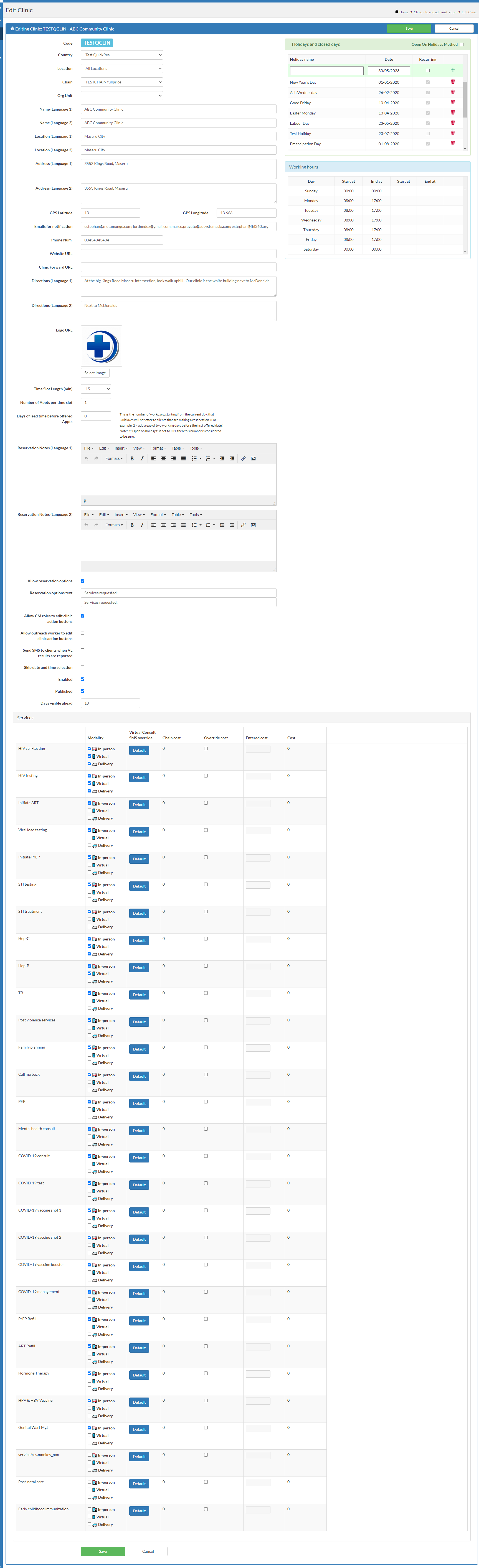479x1568 pixels.
Task: Open Insert menu in Language 1 notes editor
Action: (121, 448)
